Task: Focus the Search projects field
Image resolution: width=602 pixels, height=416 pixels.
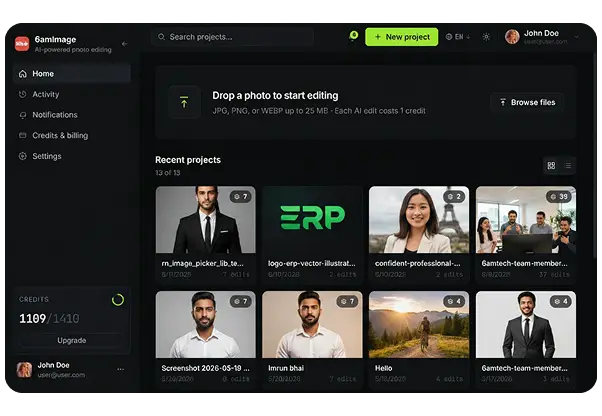Action: pyautogui.click(x=232, y=37)
